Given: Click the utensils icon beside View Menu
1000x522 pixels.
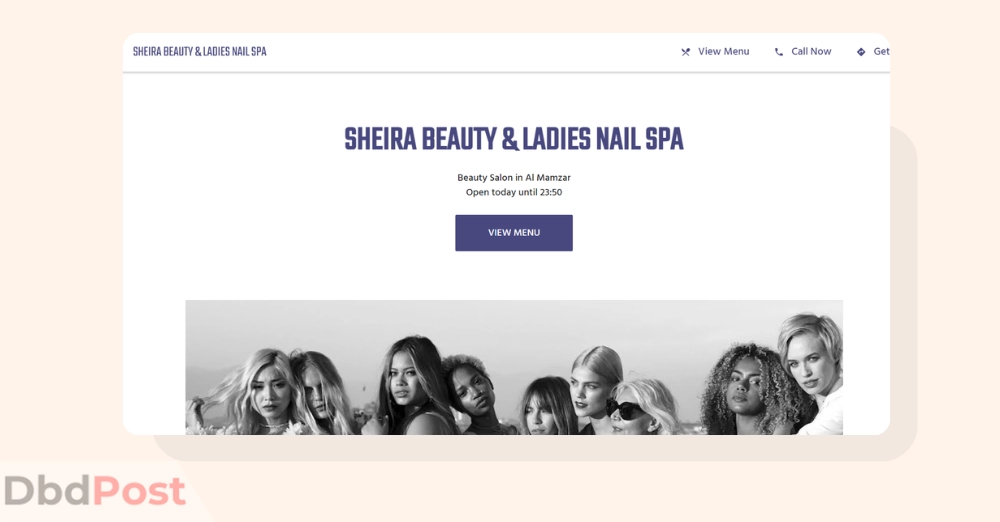Looking at the screenshot, I should click(686, 52).
